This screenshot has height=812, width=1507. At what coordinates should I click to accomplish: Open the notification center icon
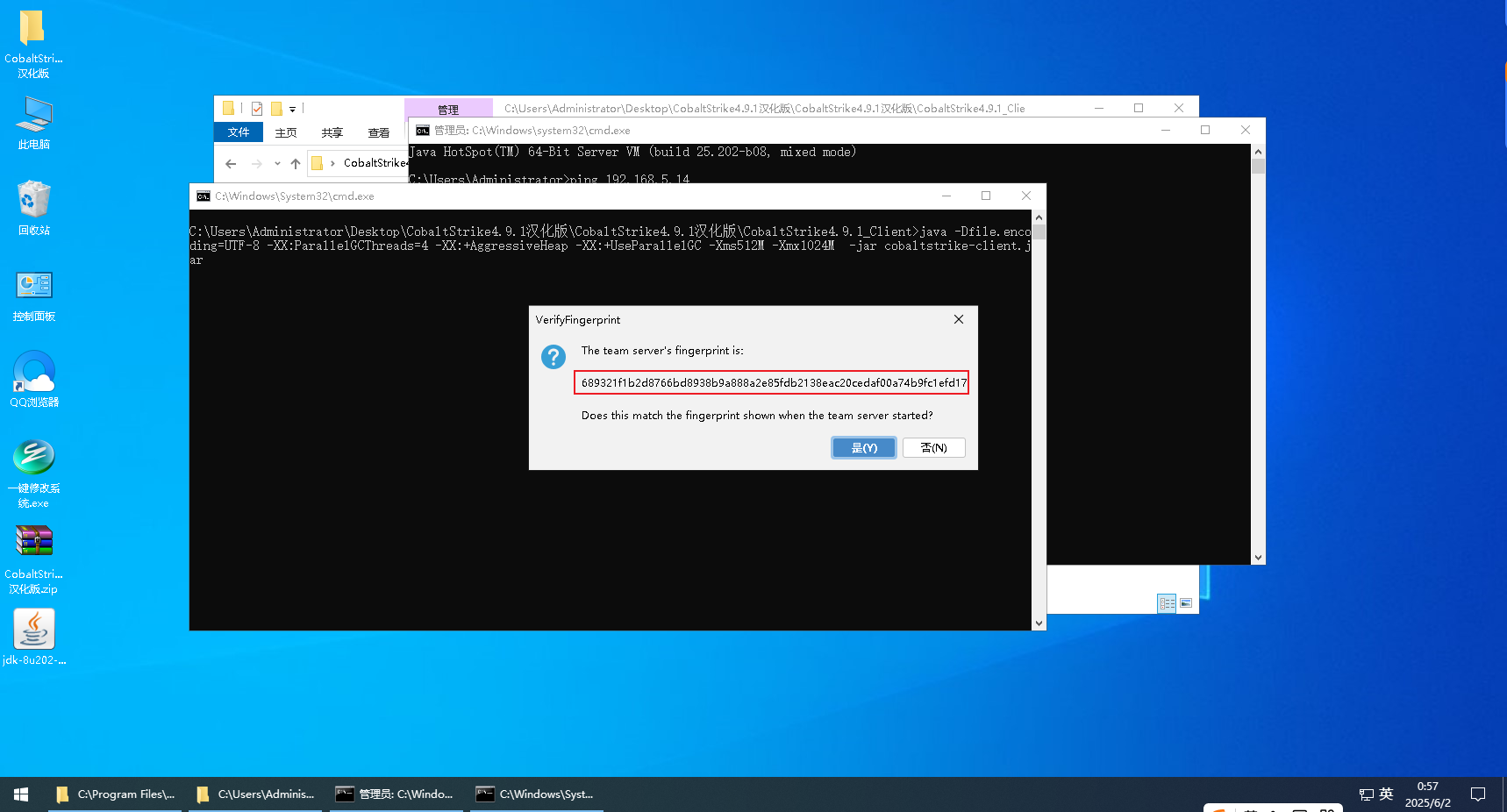(1478, 794)
